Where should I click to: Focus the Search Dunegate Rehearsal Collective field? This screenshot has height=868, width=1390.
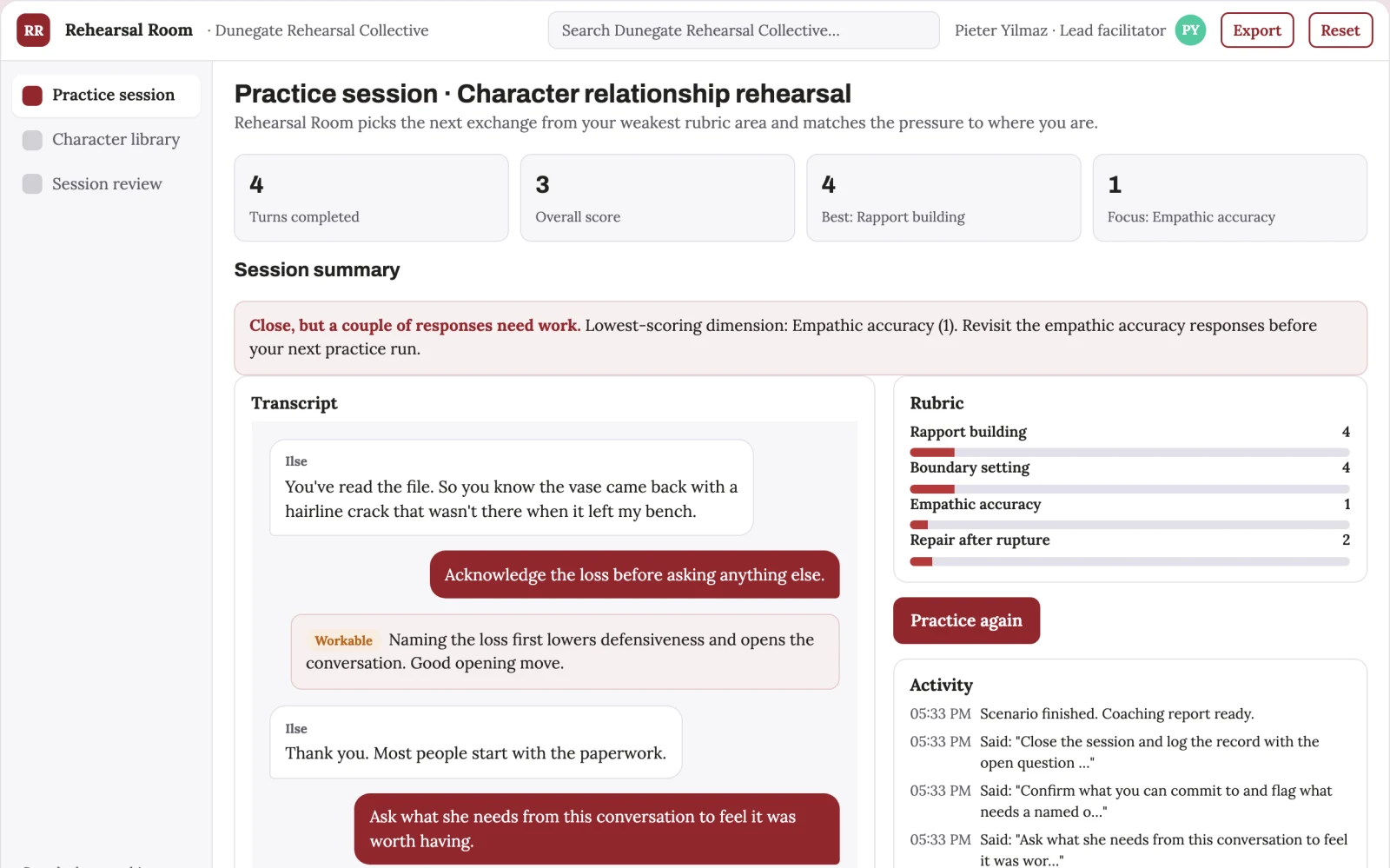(744, 30)
